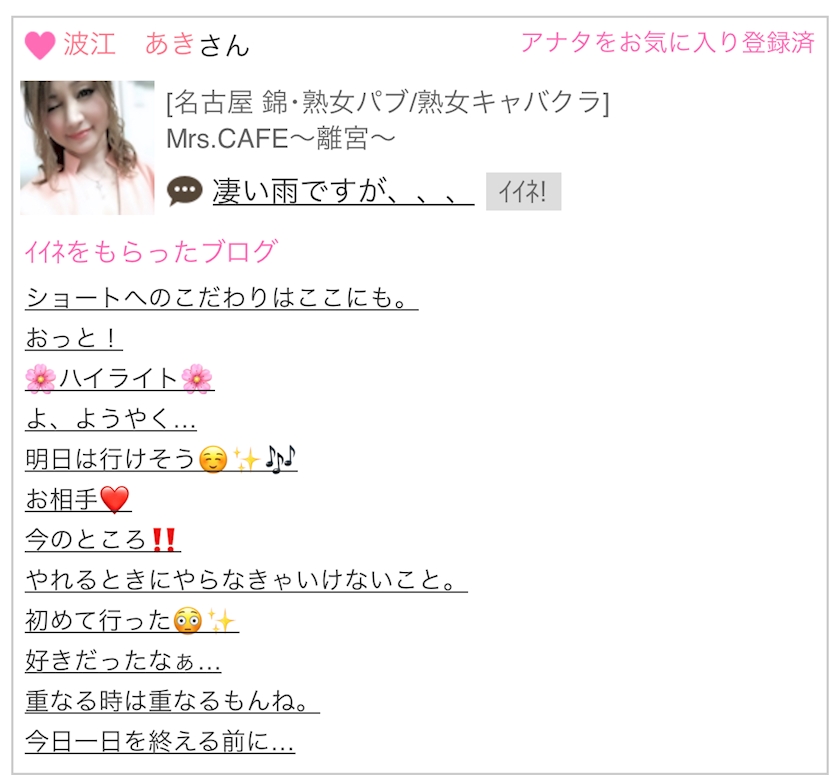Open the ハイライト blog with flower icons
Viewport: 840px width, 775px height.
pos(119,379)
